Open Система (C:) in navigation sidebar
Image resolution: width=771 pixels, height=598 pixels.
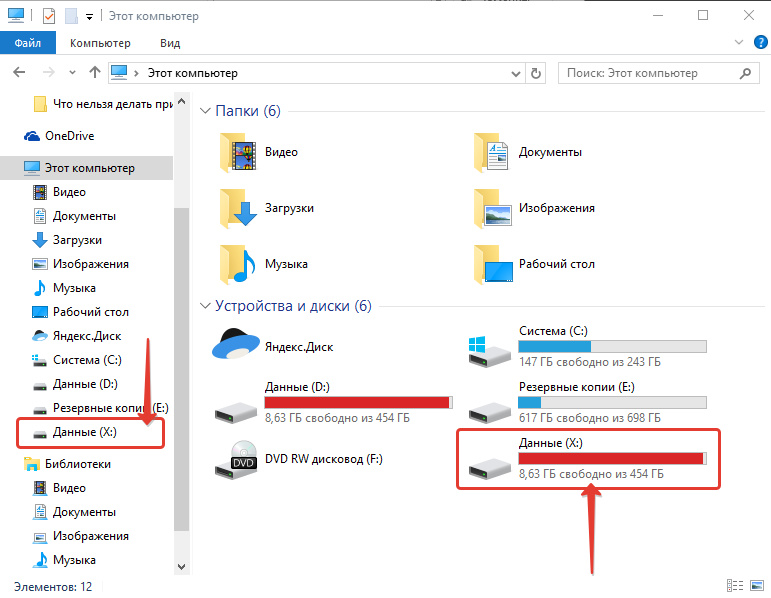(77, 360)
